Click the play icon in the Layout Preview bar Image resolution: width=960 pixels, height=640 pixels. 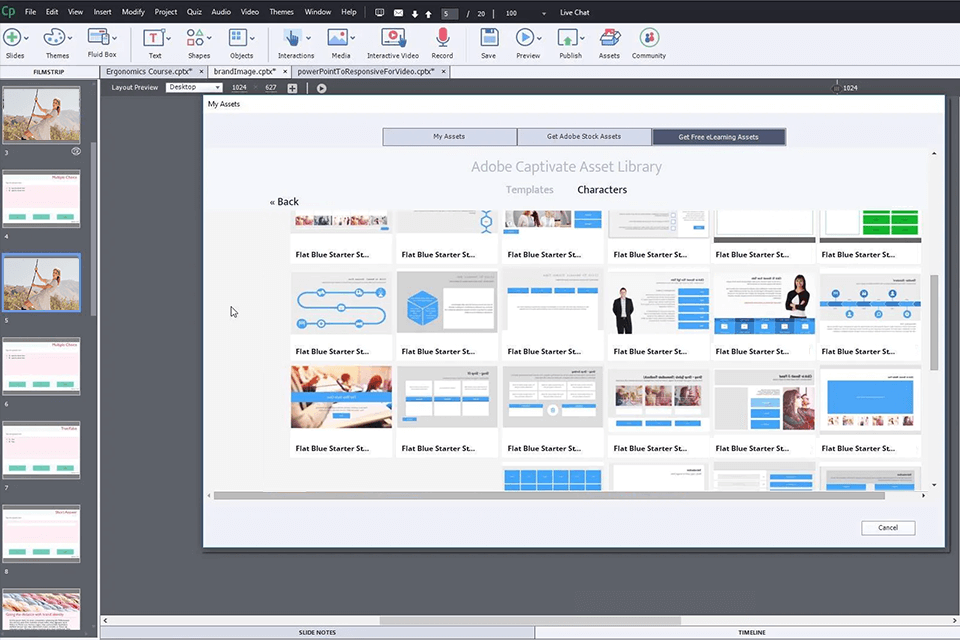click(x=321, y=88)
